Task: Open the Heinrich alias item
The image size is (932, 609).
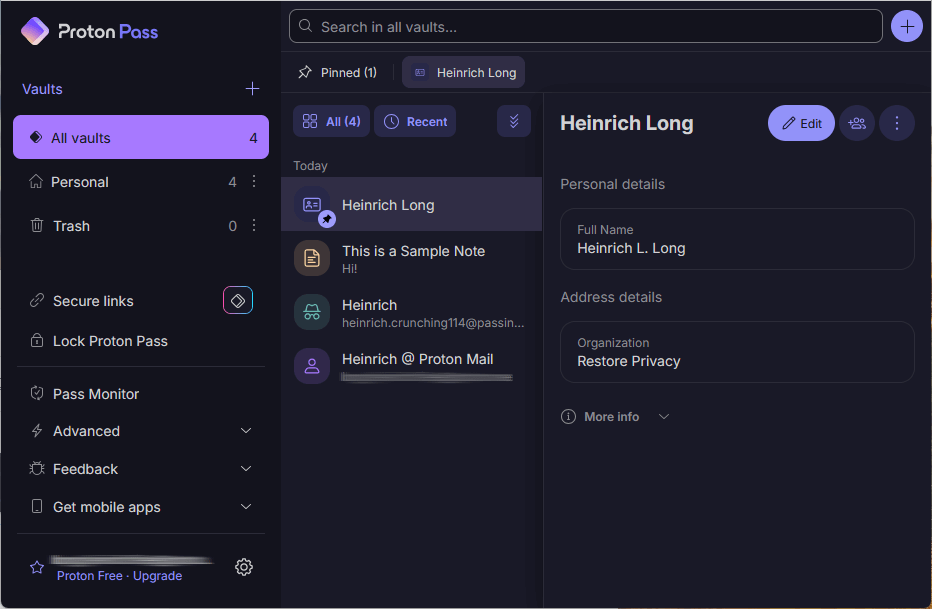Action: pyautogui.click(x=411, y=313)
